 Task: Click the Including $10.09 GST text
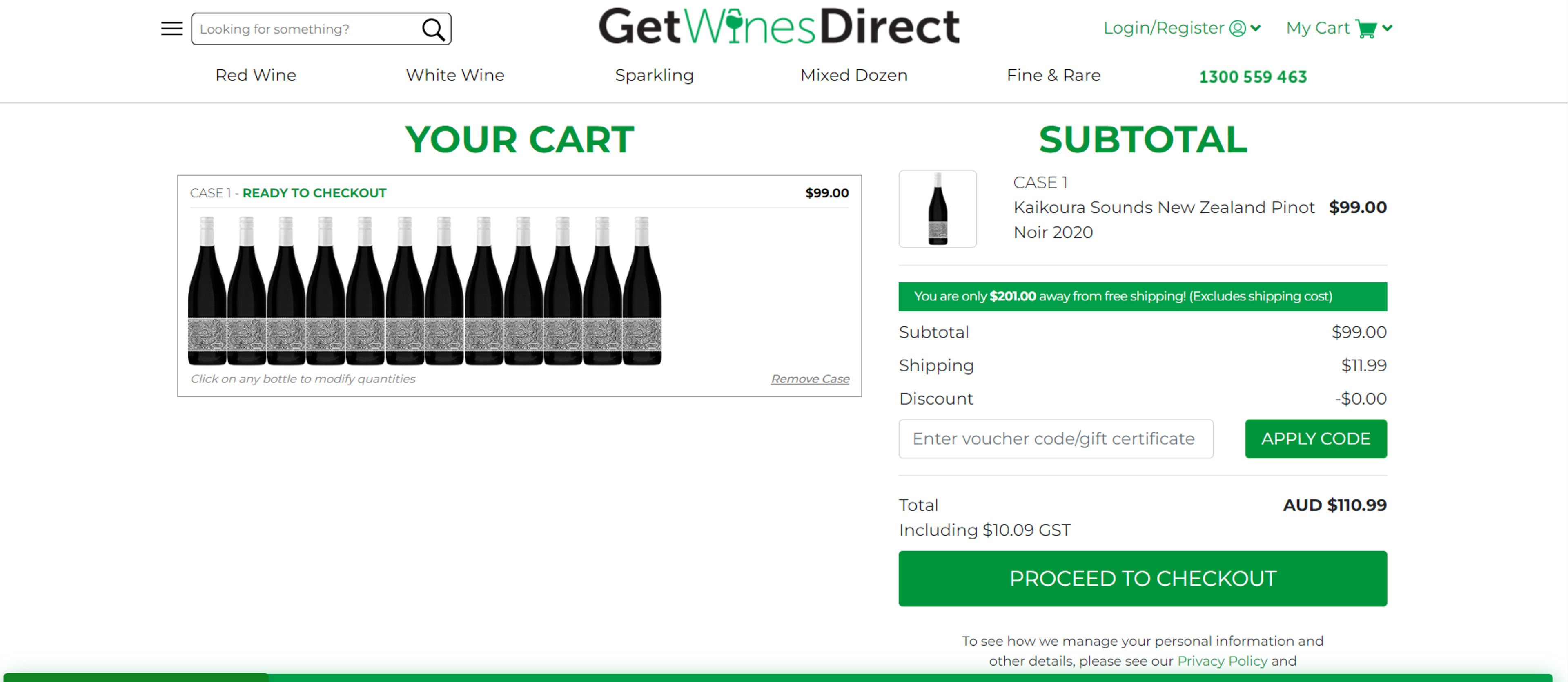coord(984,530)
